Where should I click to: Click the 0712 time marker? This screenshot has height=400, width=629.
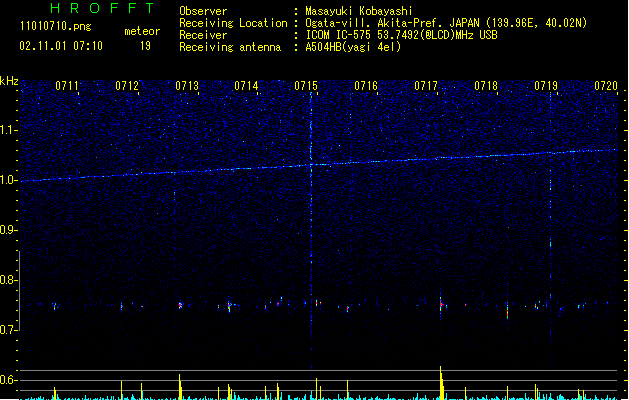[127, 86]
